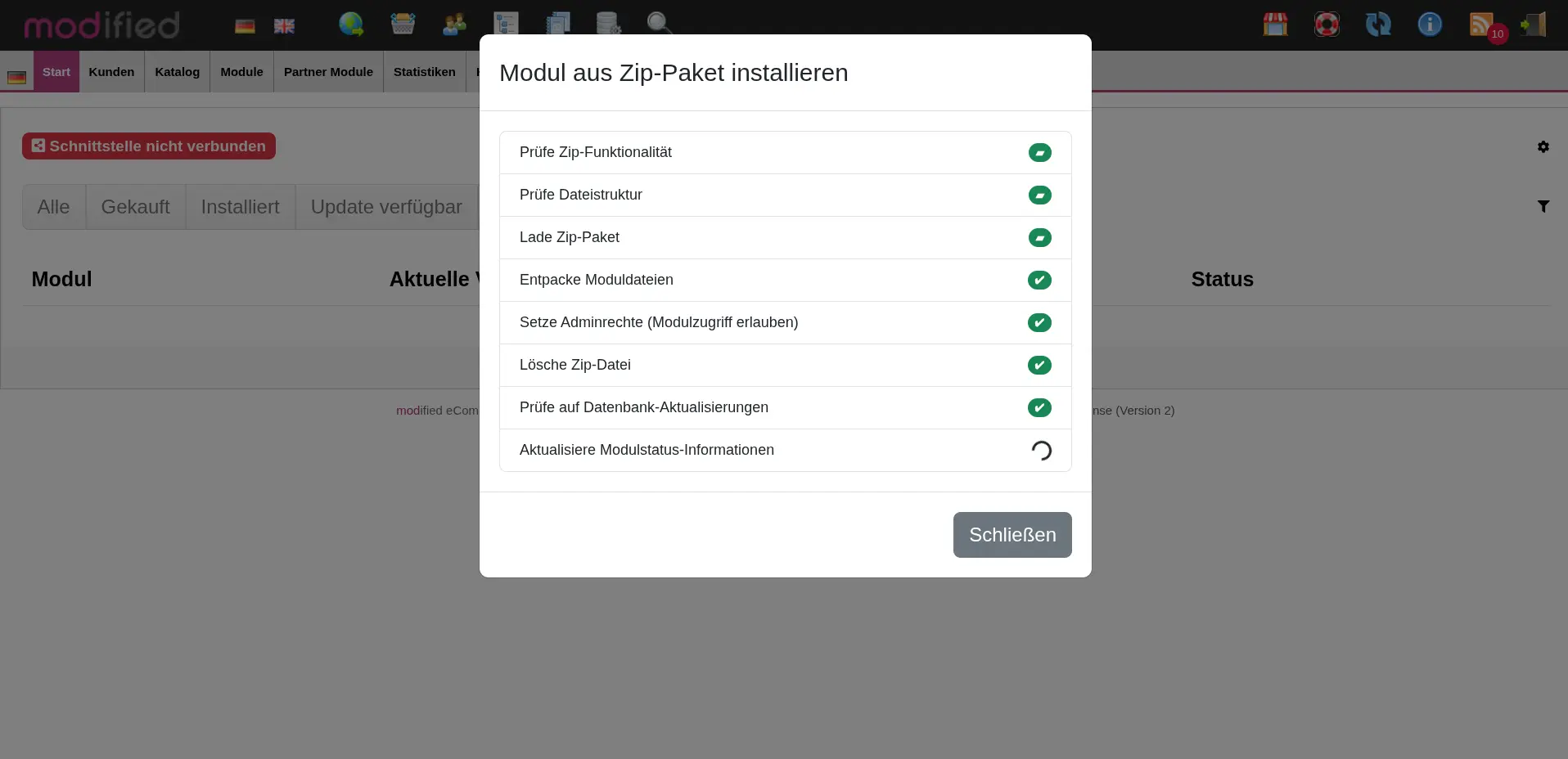Click the globe web shop icon

coord(351,25)
